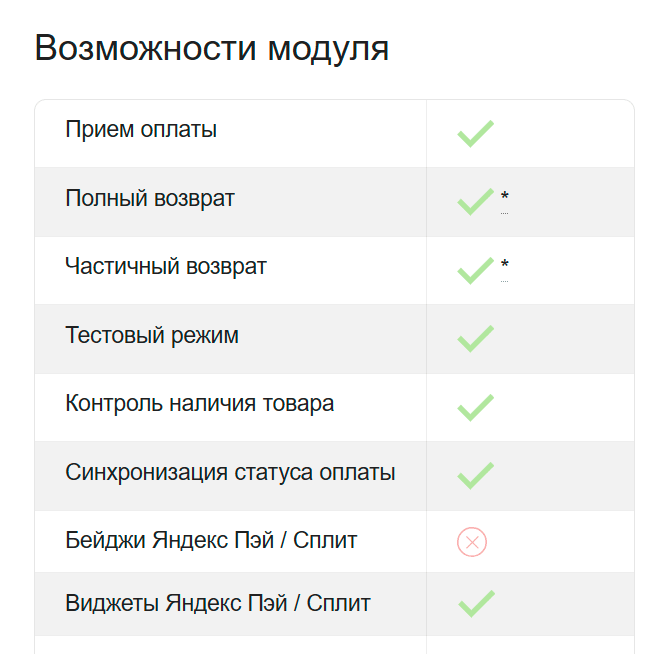Select the Бейджи Яндекс Пэй / Сплит label
668x654 pixels.
click(x=211, y=540)
